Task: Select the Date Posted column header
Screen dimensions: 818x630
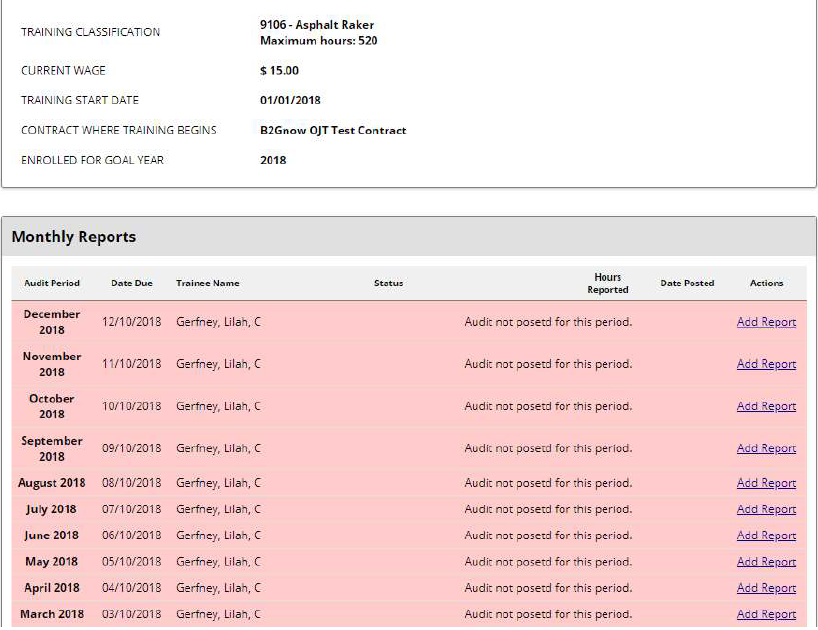Action: point(687,283)
